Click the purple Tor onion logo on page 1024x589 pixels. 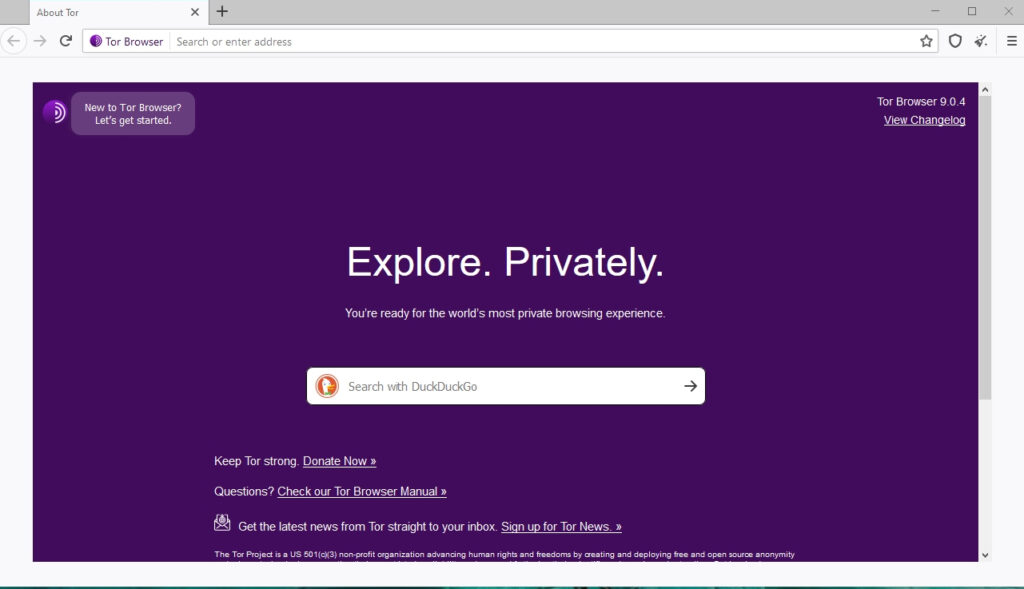55,112
